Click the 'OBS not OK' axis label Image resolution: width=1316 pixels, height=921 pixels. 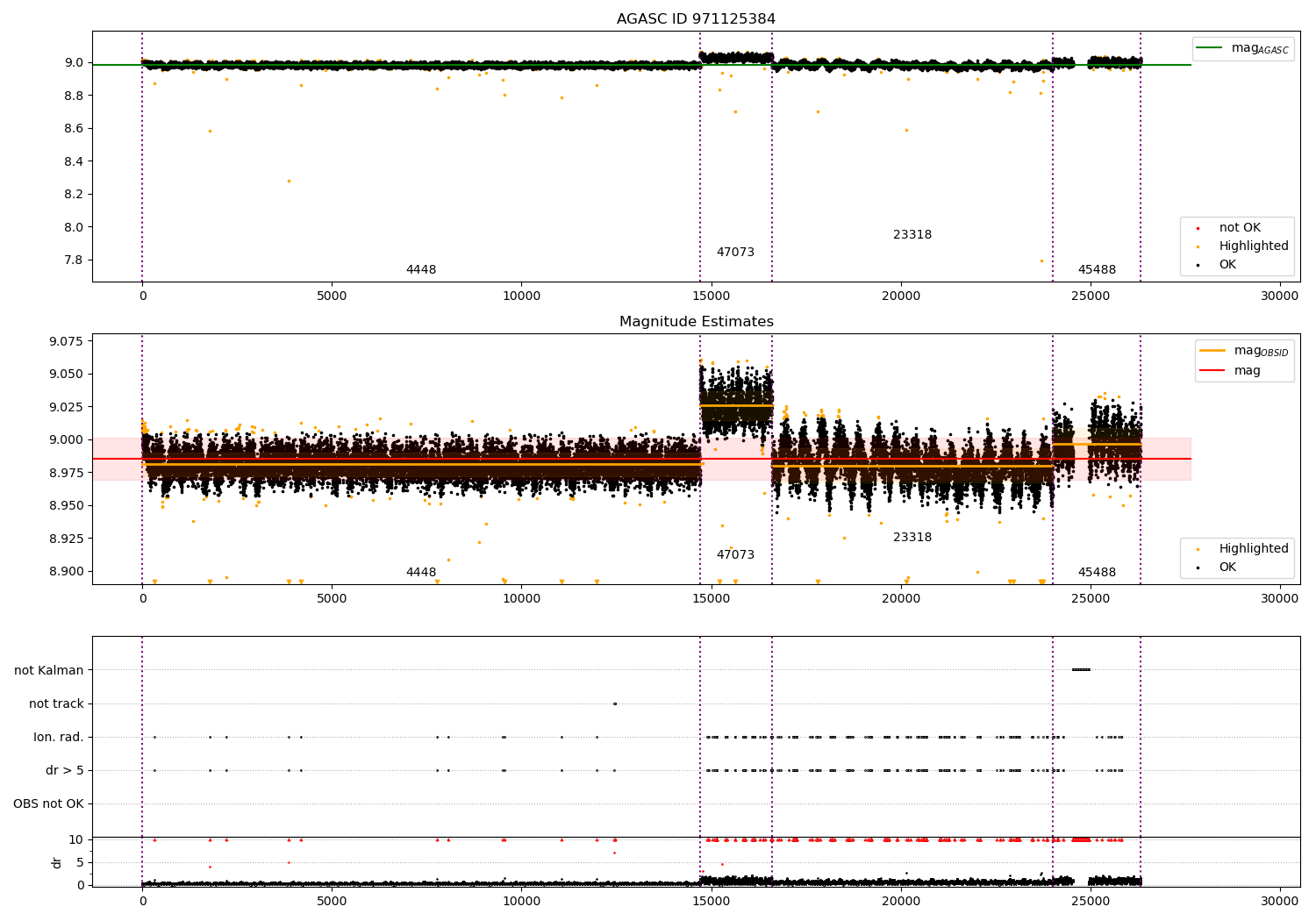(x=48, y=803)
